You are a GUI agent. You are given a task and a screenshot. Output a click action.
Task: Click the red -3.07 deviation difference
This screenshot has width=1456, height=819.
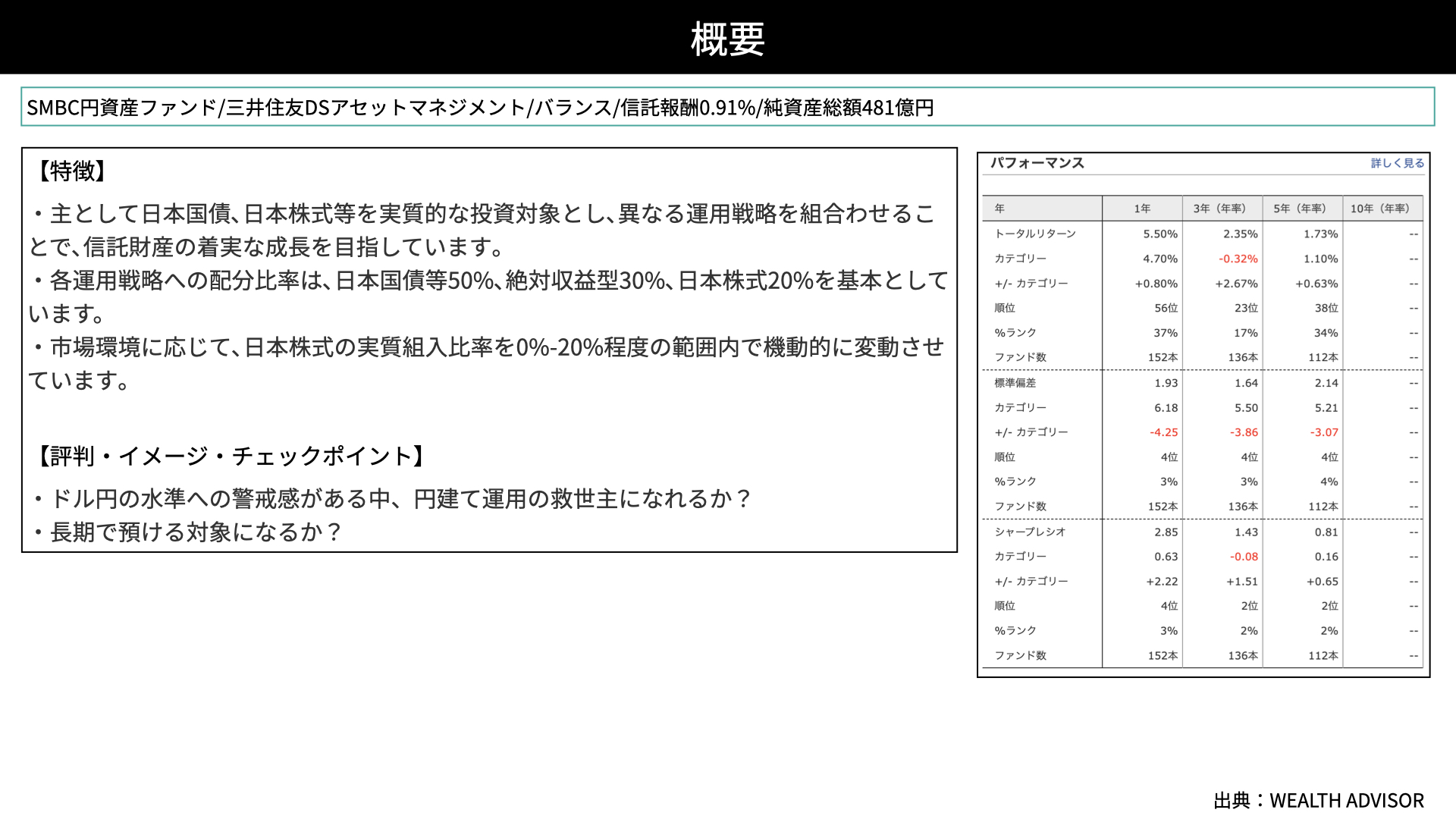[1324, 432]
